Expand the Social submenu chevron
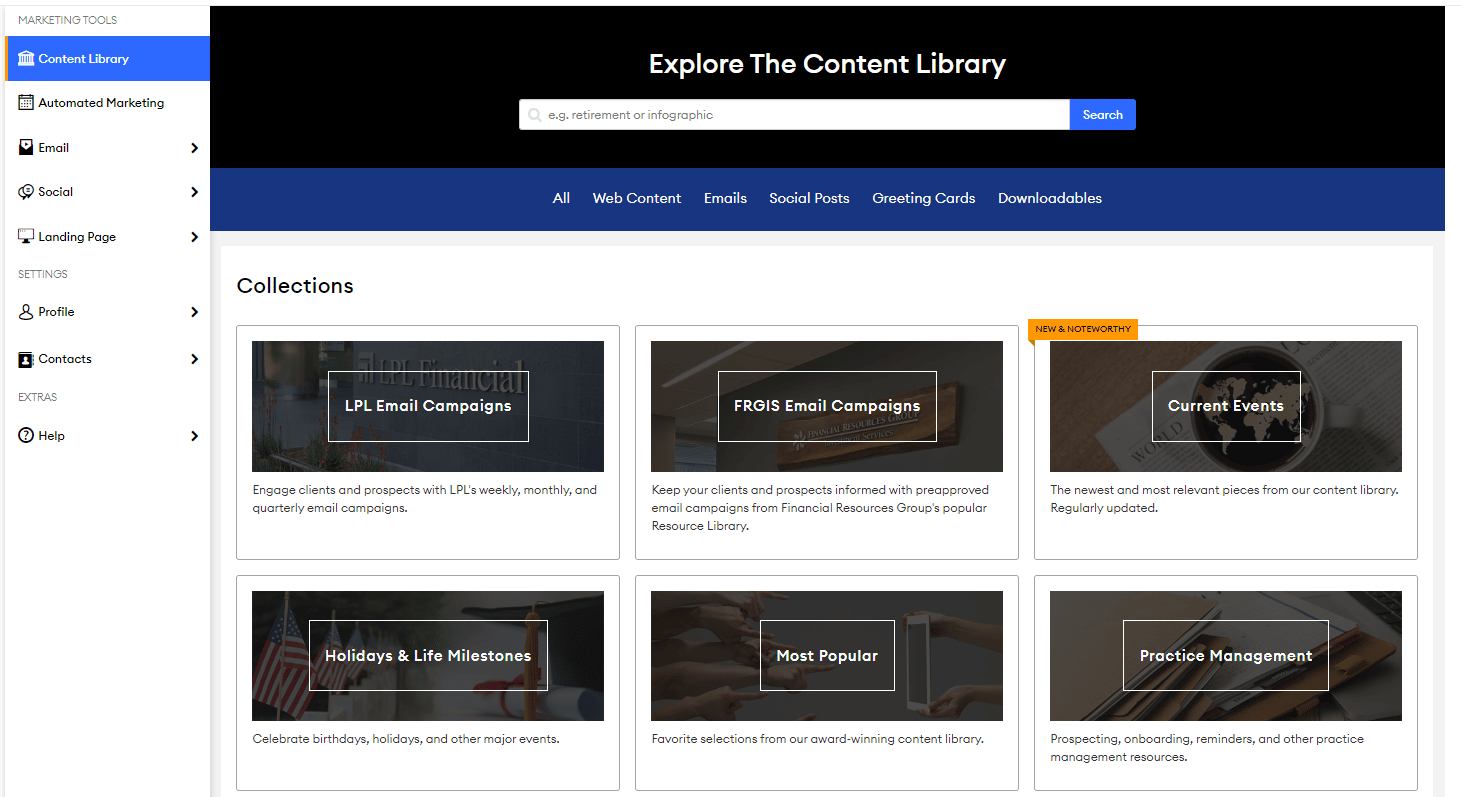Screen dimensions: 1461x797 click(x=194, y=192)
